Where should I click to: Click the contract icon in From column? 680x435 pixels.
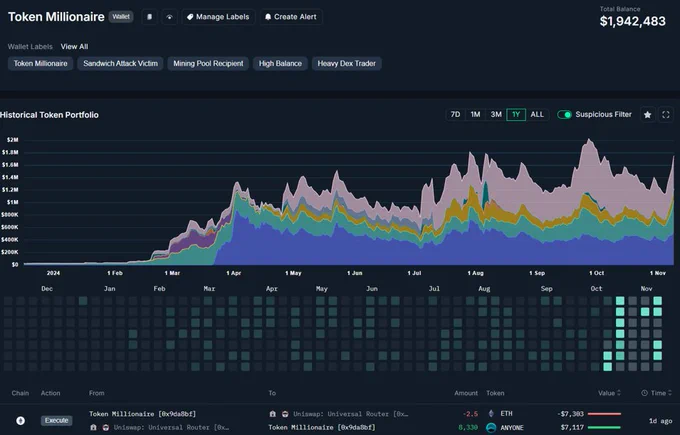tap(93, 427)
